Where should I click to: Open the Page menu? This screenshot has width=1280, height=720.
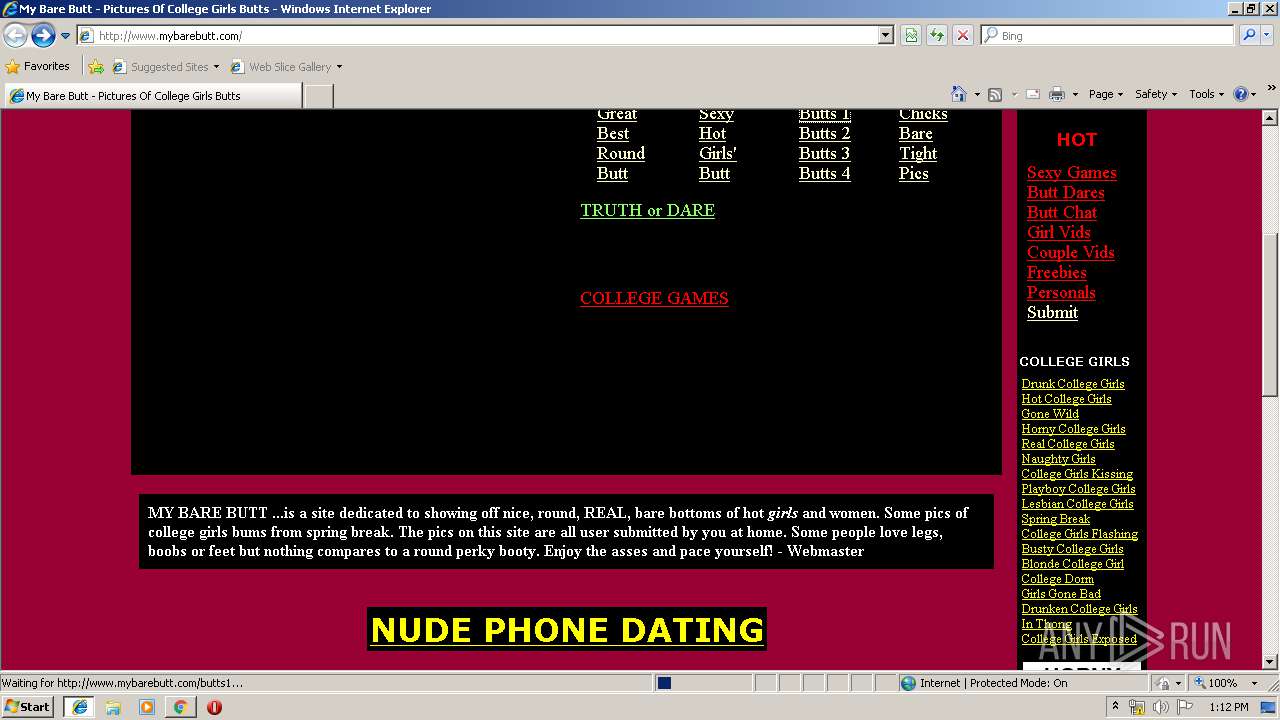1106,94
